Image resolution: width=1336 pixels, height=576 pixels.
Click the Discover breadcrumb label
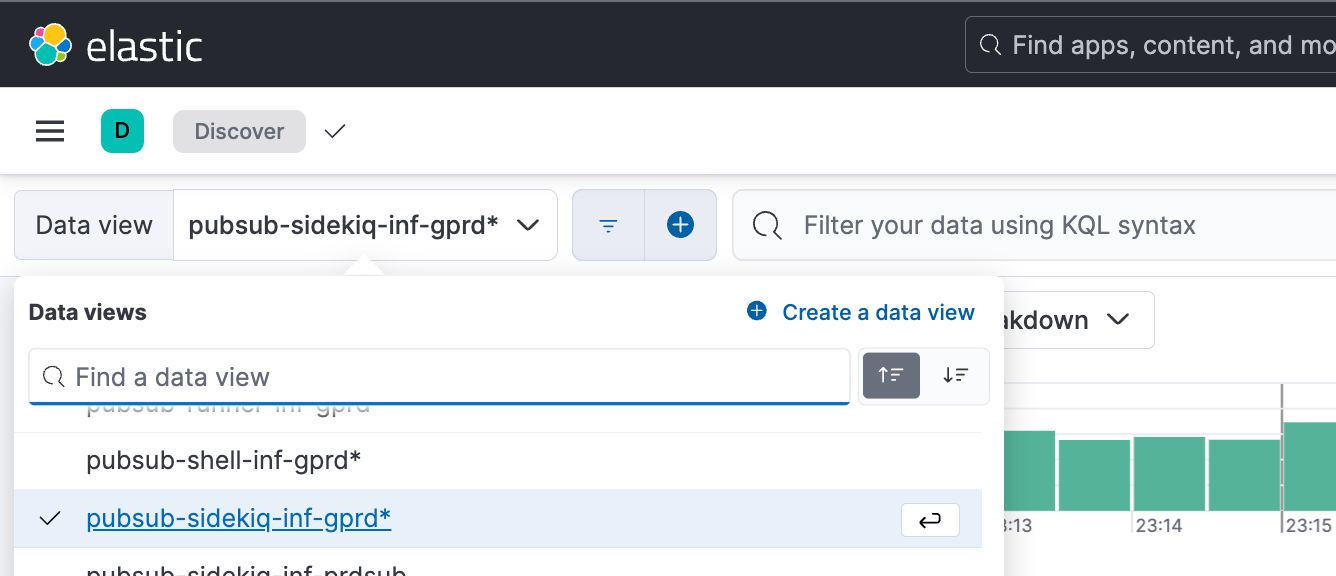[x=239, y=131]
